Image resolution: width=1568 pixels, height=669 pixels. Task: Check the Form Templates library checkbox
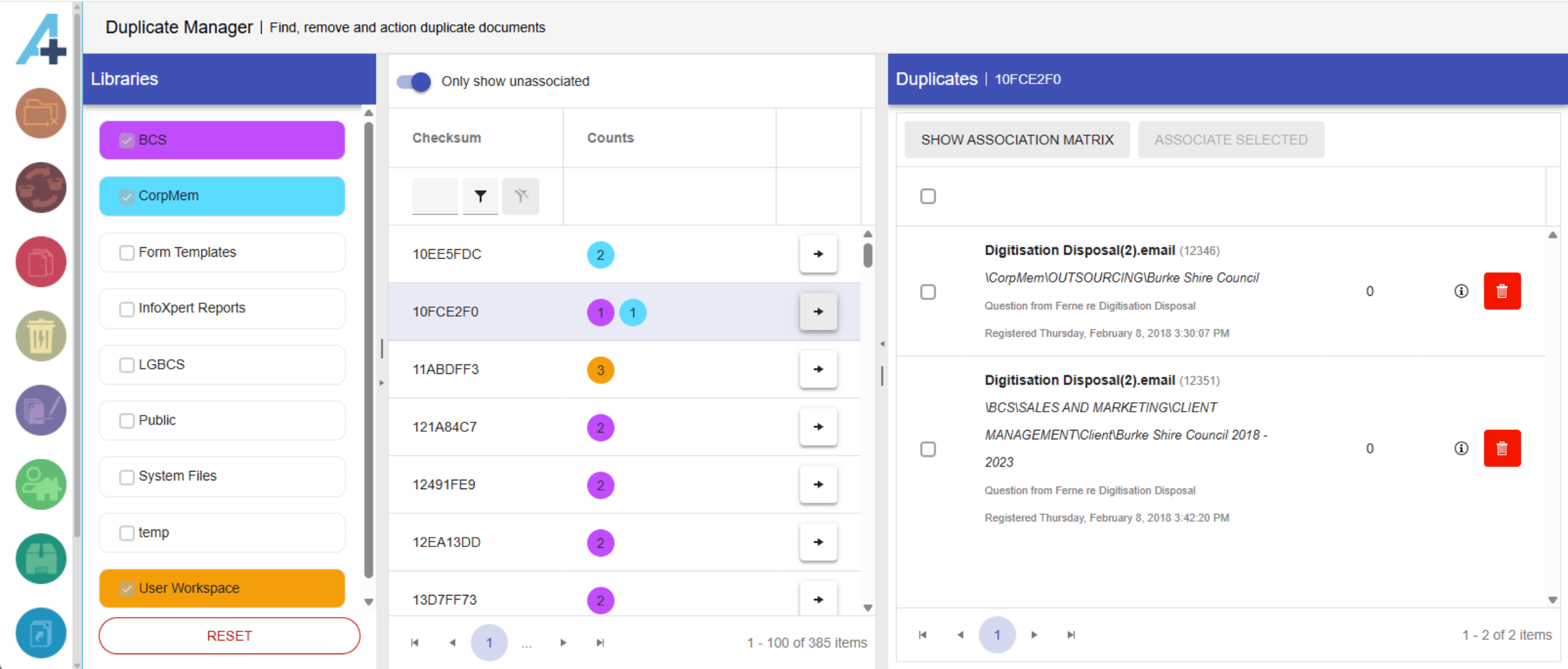tap(127, 253)
